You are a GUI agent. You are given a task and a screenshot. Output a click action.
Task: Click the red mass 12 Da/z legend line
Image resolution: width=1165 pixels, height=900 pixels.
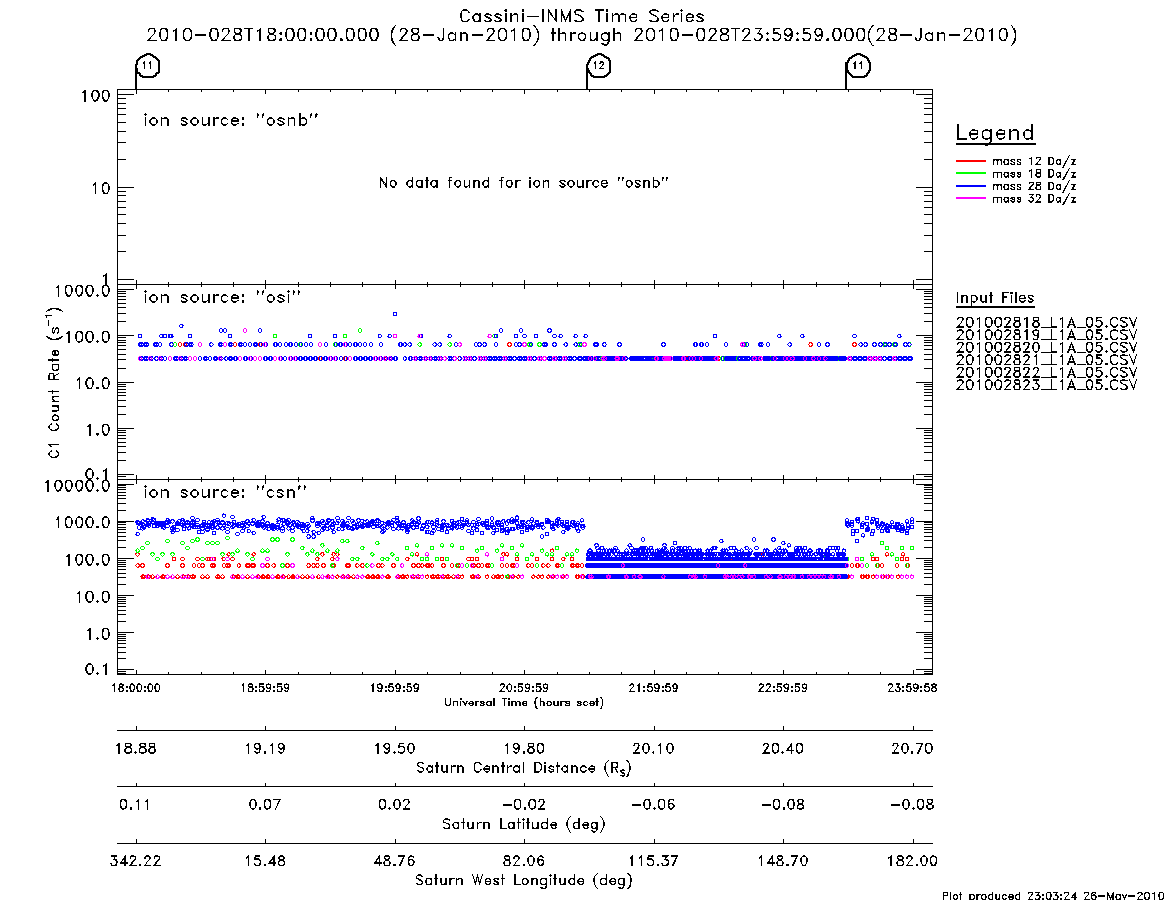[x=970, y=161]
